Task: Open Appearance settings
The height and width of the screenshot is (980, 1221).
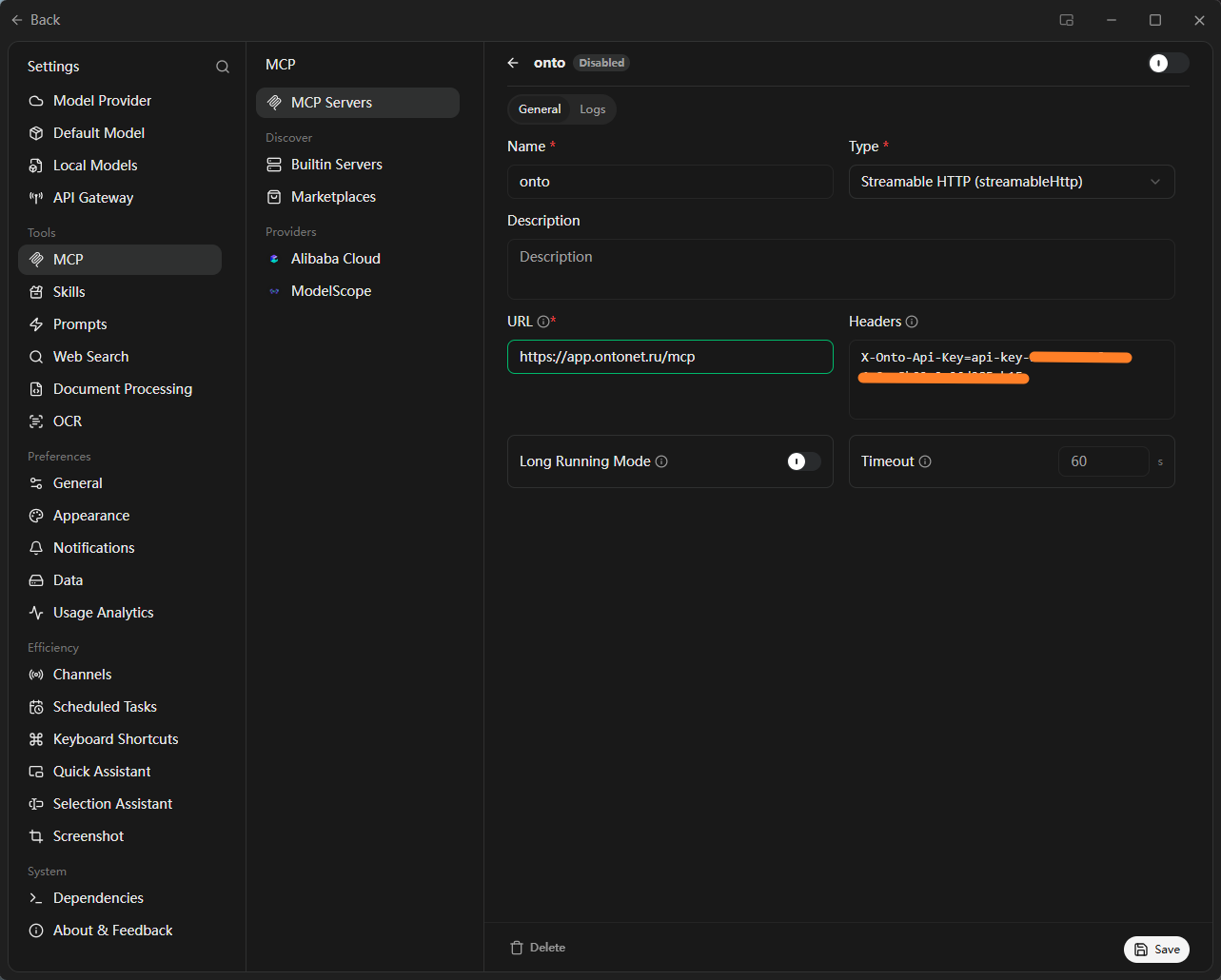Action: tap(120, 516)
